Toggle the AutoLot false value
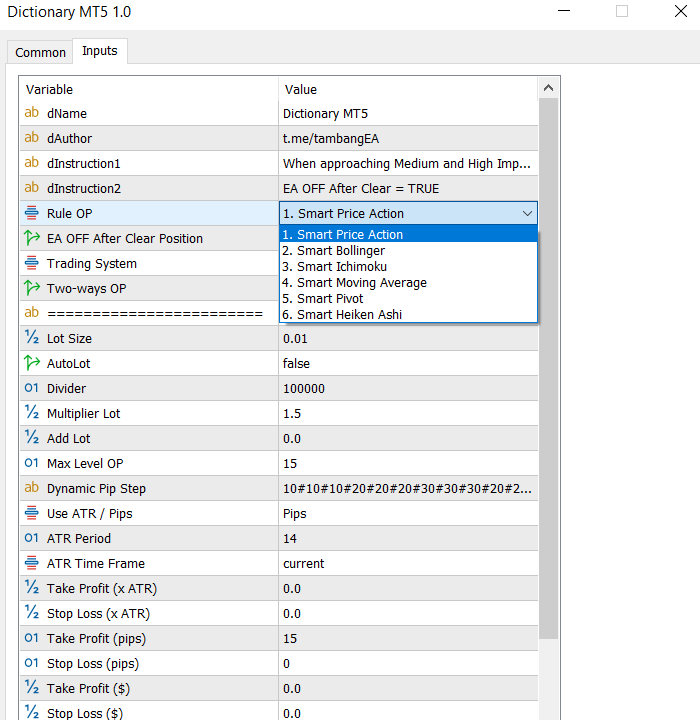The height and width of the screenshot is (720, 700). coord(408,364)
